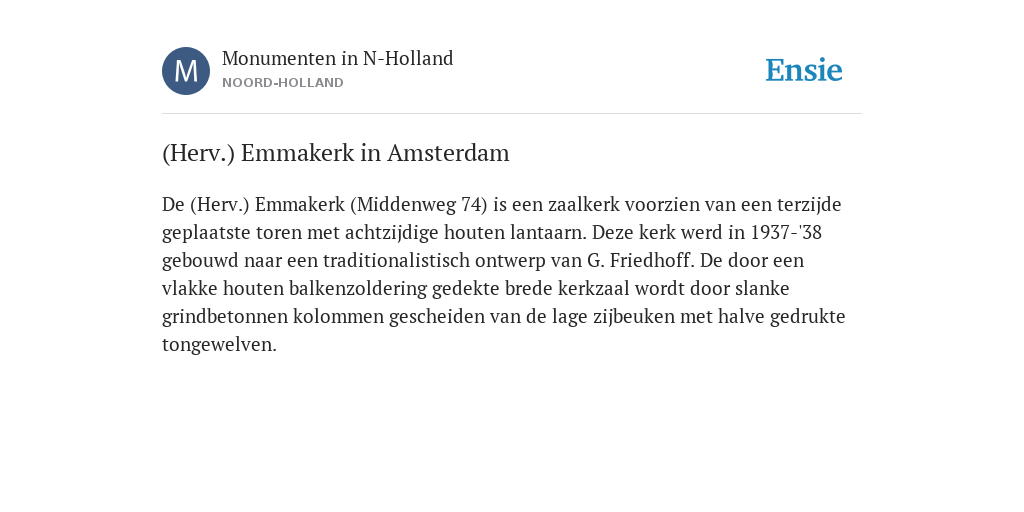Viewport: 1024px width, 512px height.
Task: Click "(Herv.)" at the heading start
Action: coord(199,153)
